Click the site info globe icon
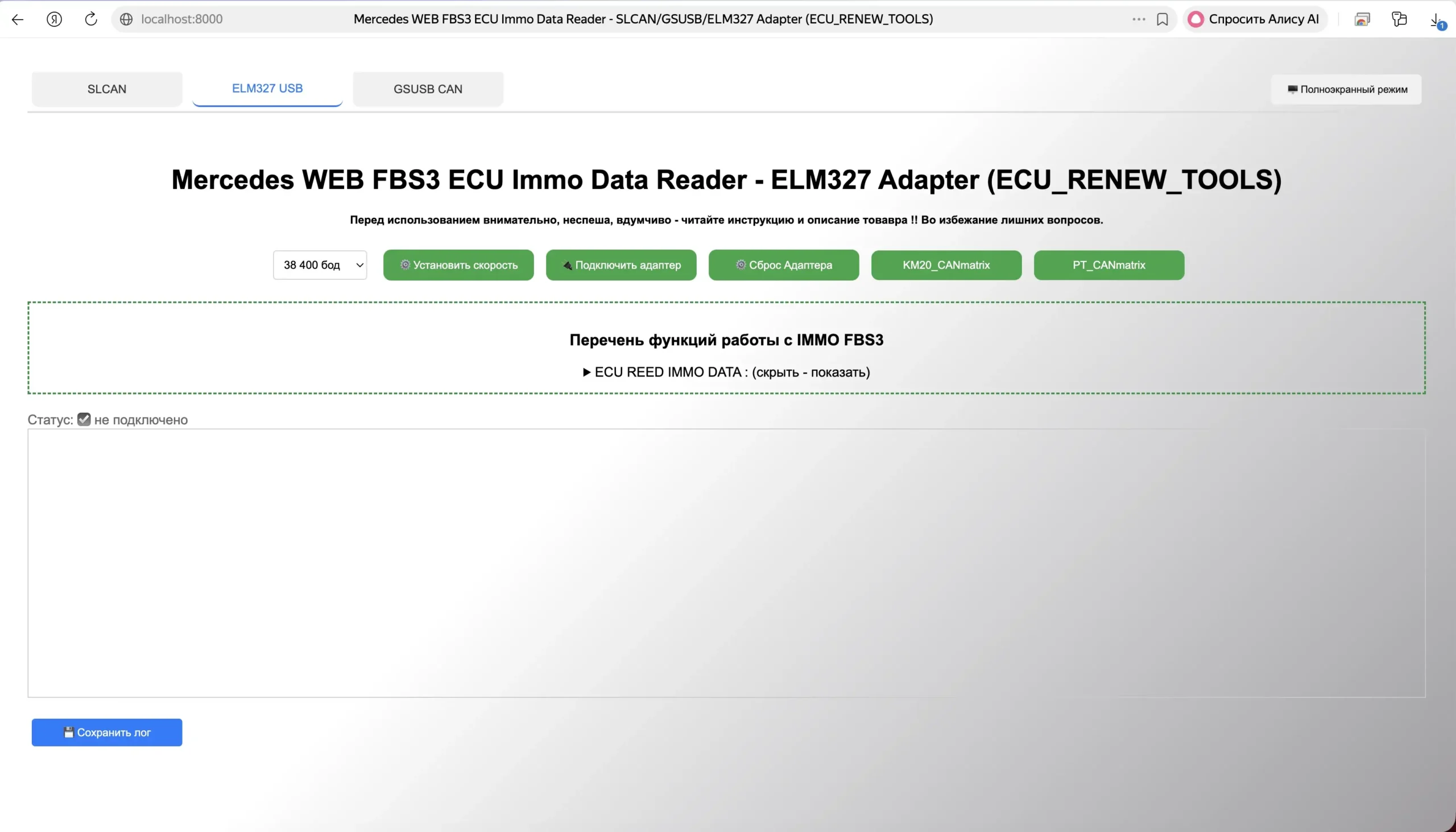1456x832 pixels. pos(126,19)
